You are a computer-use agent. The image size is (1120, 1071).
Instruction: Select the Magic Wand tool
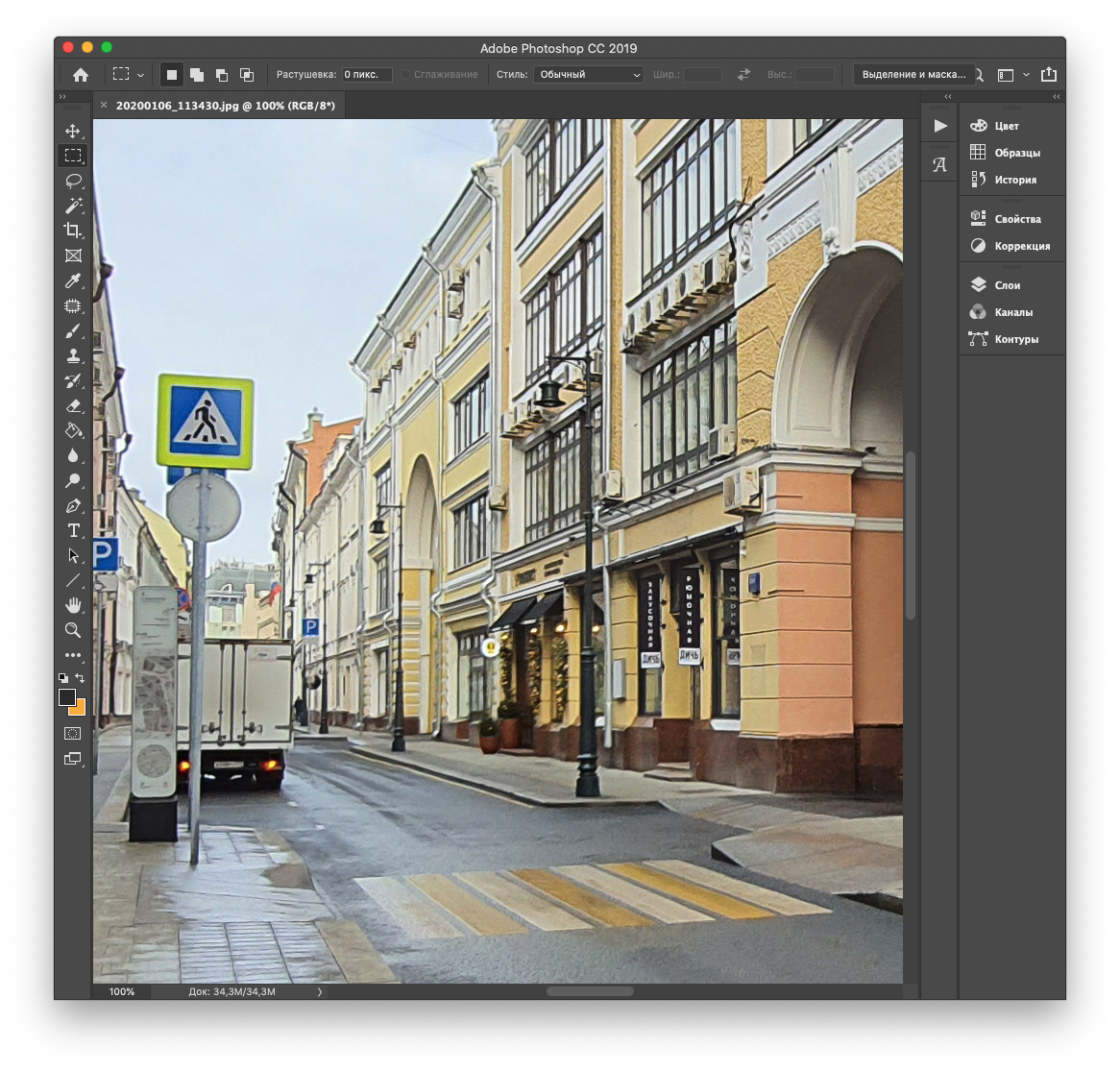click(x=73, y=206)
